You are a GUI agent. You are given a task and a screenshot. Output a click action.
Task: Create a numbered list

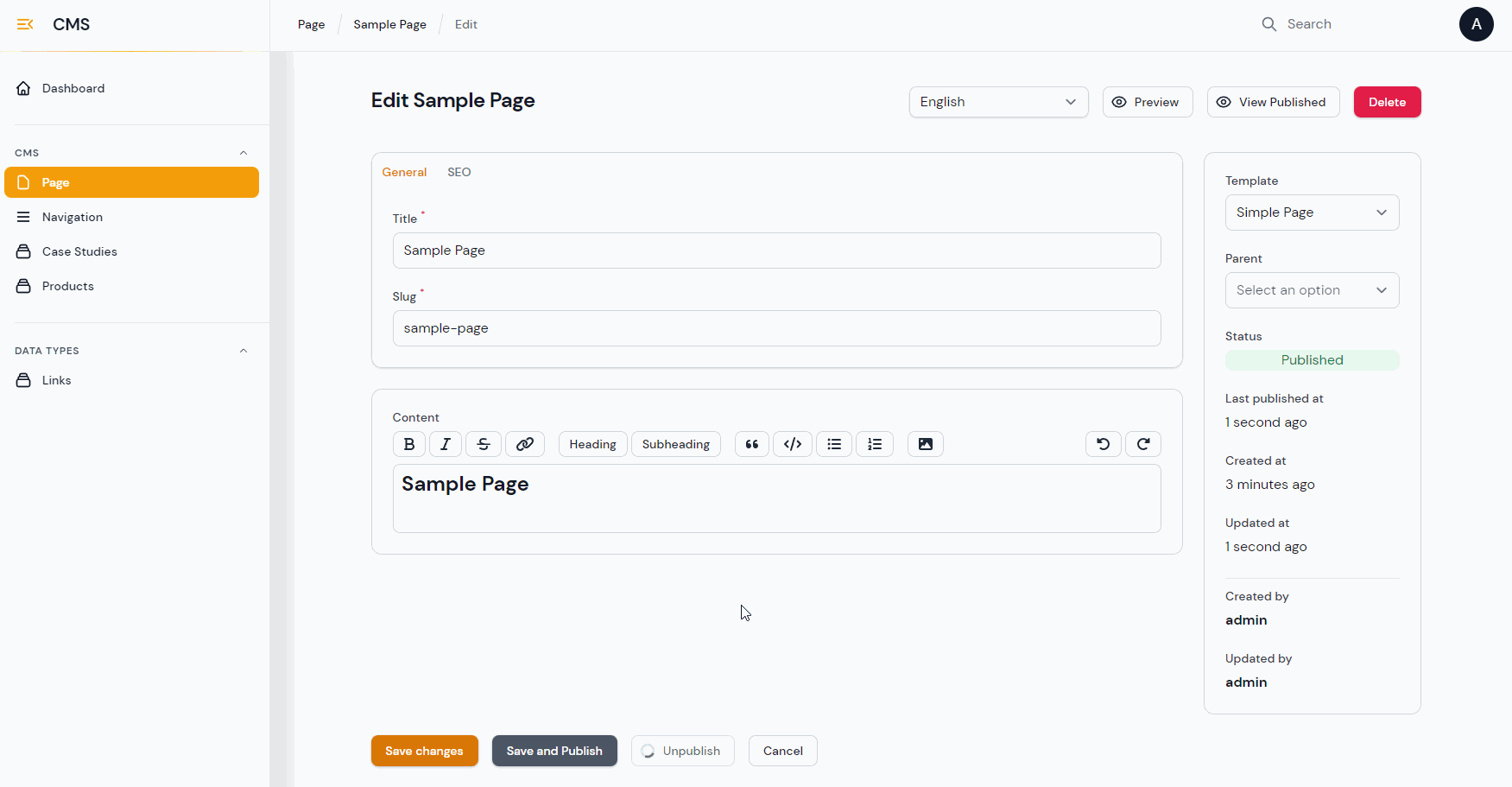tap(875, 444)
